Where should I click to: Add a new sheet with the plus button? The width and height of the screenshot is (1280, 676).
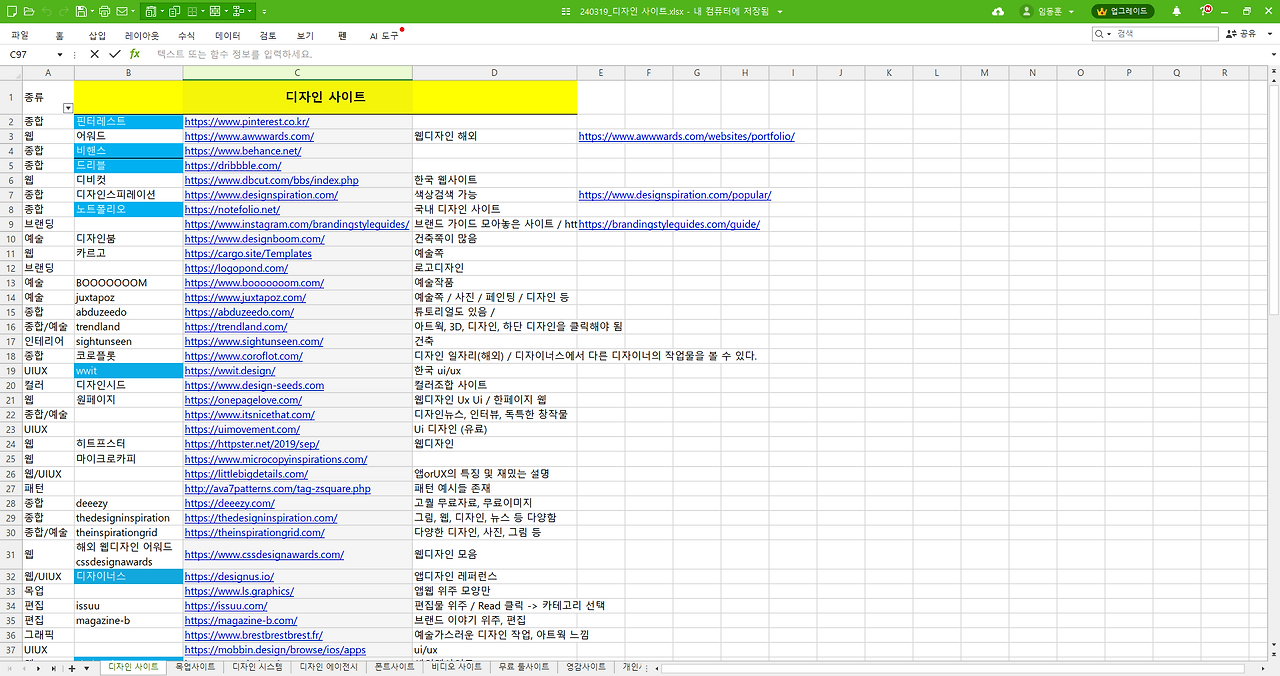coord(72,668)
